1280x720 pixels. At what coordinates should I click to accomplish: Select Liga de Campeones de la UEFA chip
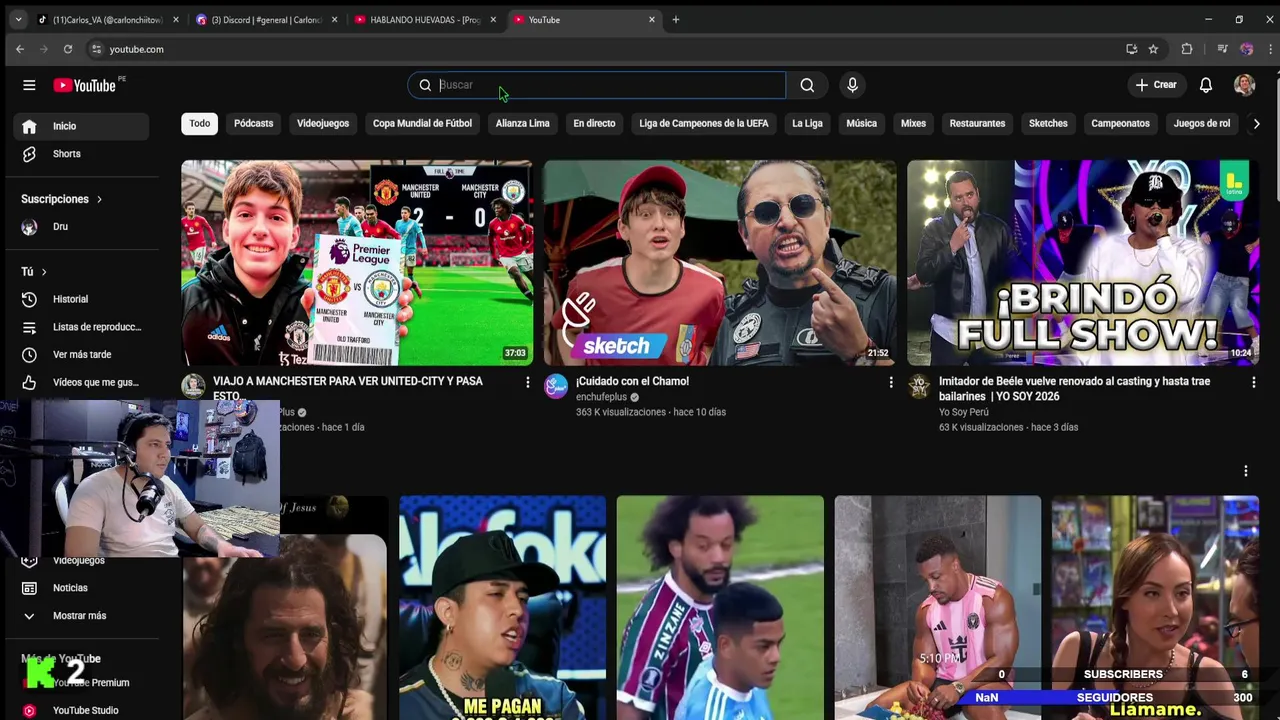(x=704, y=124)
